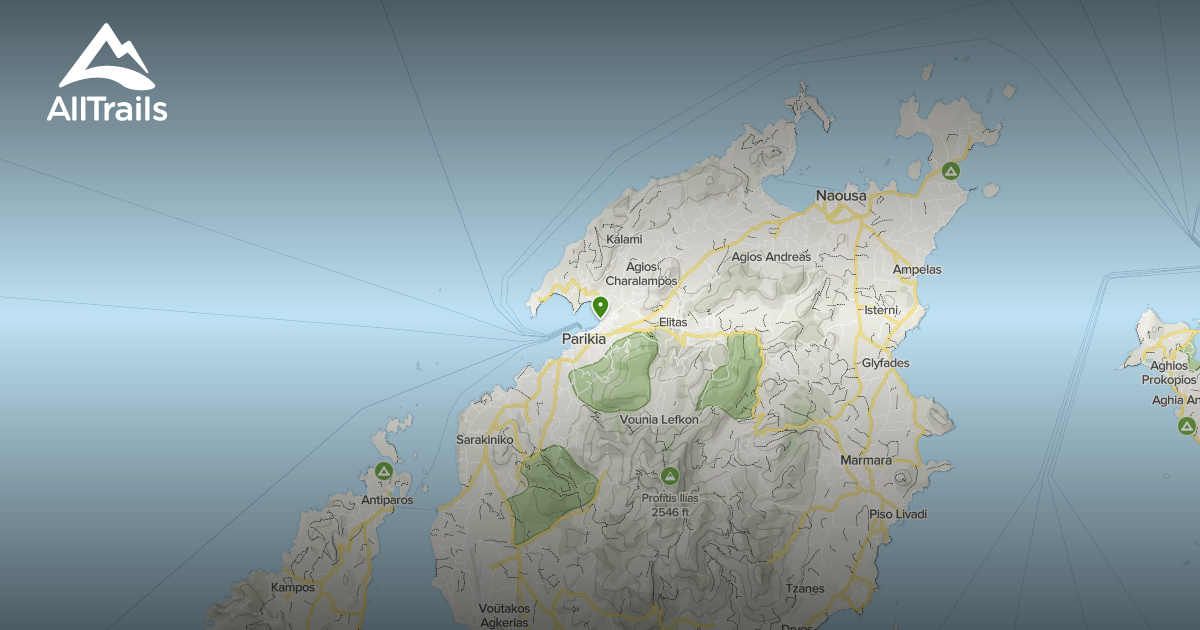
Task: Select the green location pin above Parikia
Action: (x=600, y=306)
